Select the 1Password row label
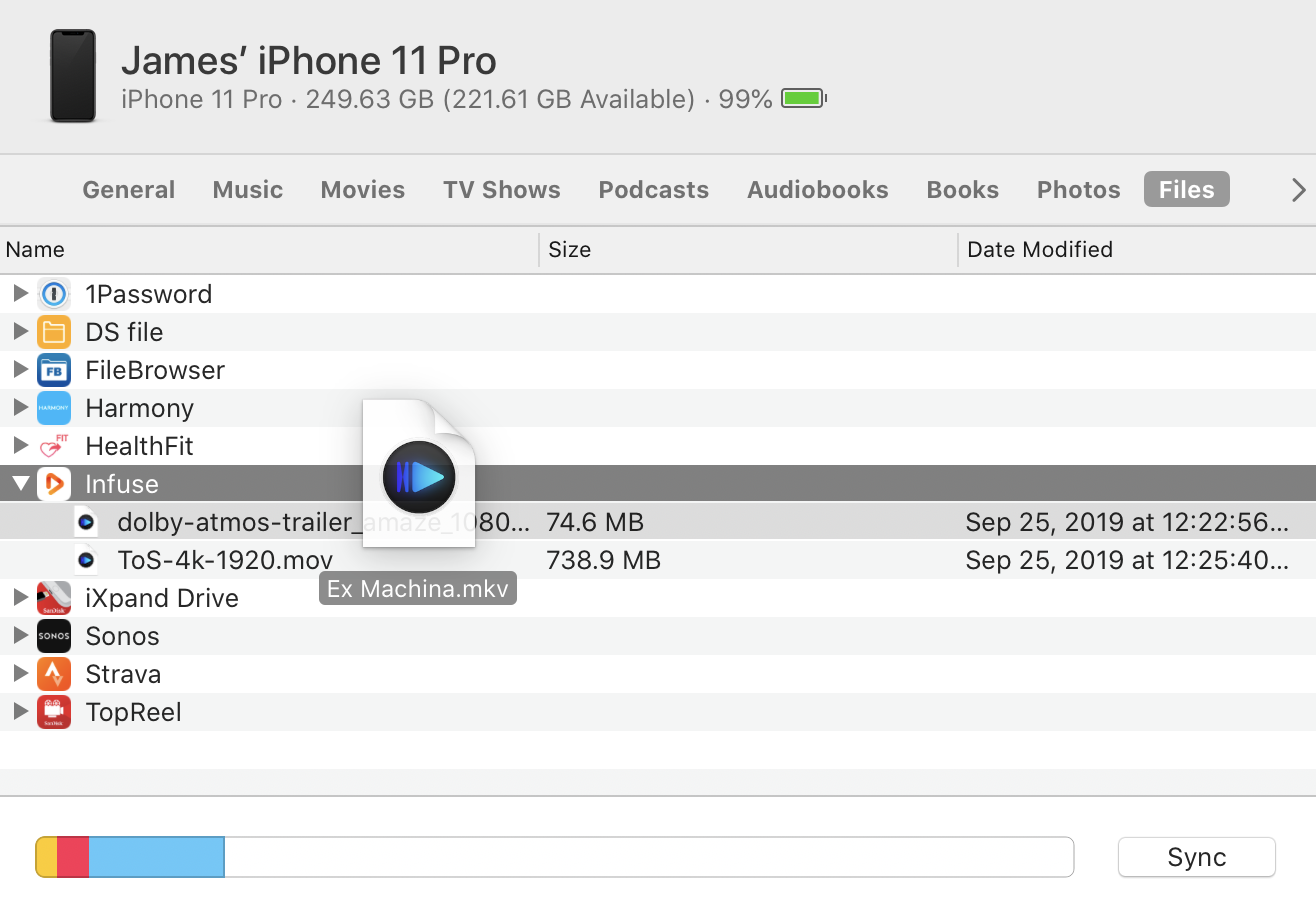This screenshot has width=1316, height=913. [x=149, y=294]
